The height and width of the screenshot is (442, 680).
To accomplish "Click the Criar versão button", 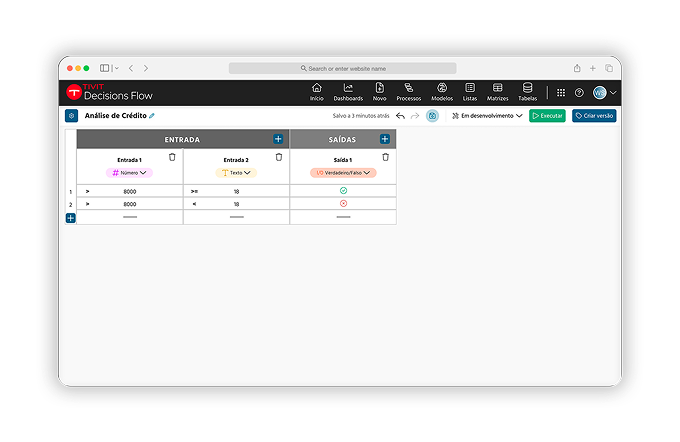I will click(594, 116).
